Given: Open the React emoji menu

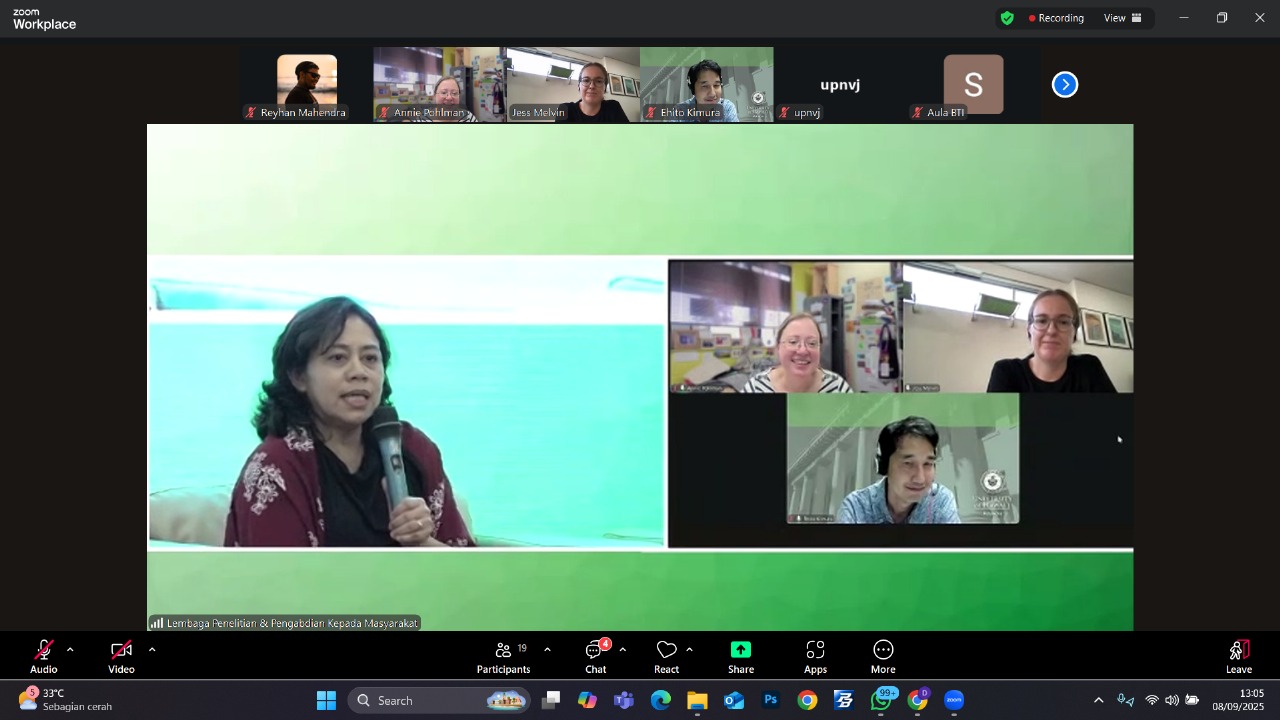Looking at the screenshot, I should (x=666, y=656).
